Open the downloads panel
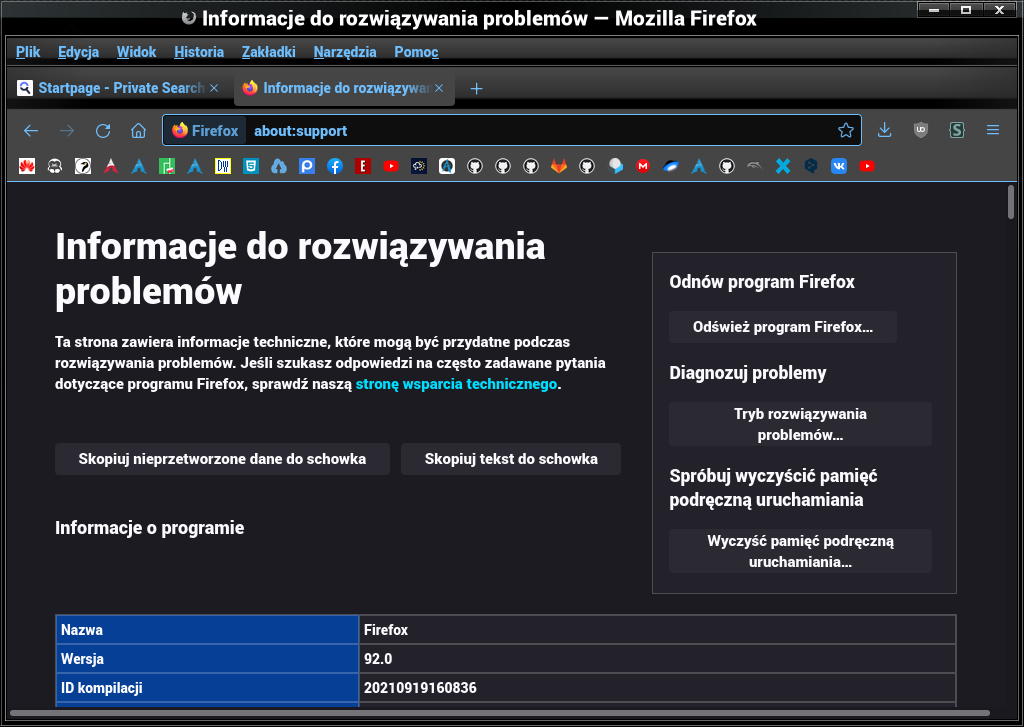 (x=885, y=130)
